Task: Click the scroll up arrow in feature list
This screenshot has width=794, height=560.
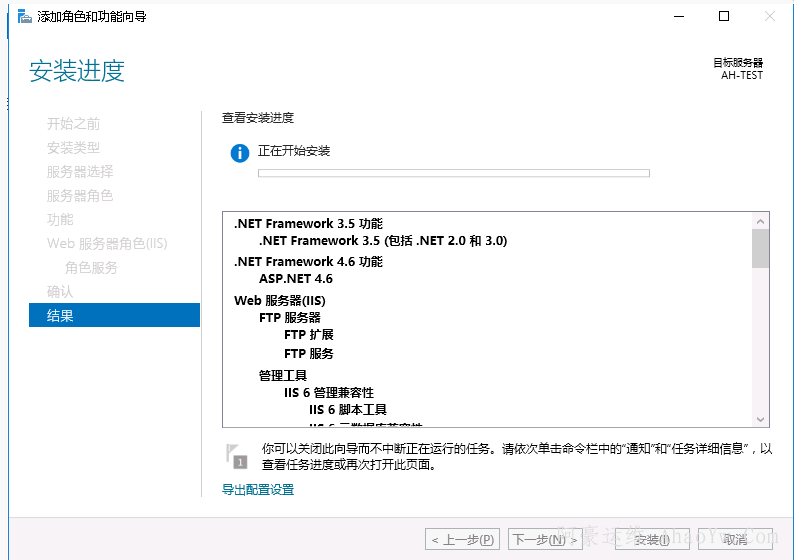Action: click(x=761, y=220)
